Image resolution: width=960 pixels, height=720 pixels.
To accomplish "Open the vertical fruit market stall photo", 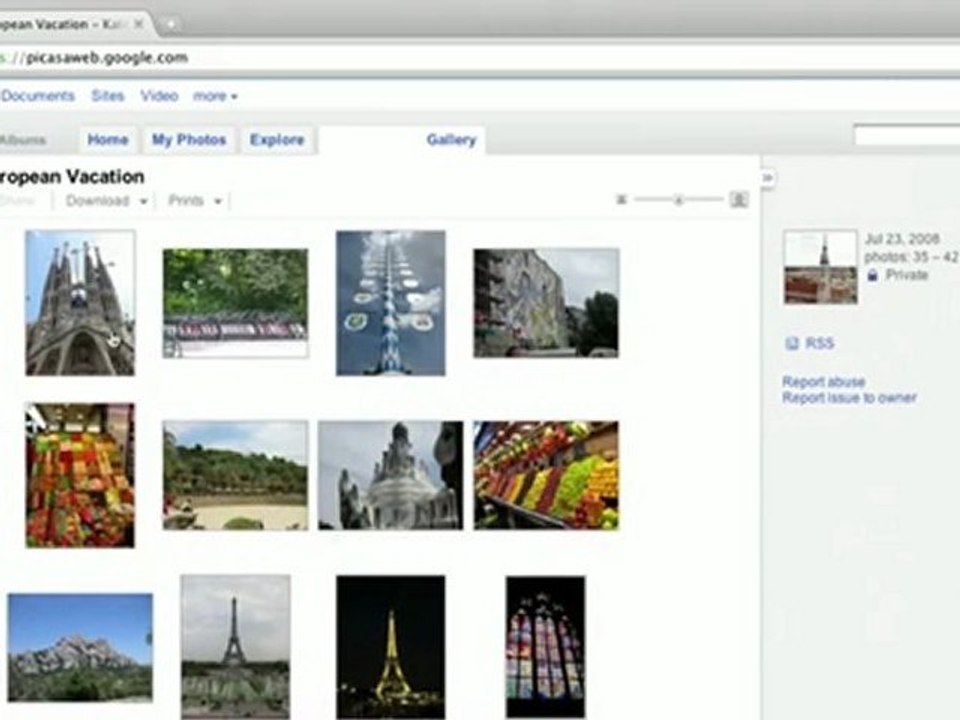I will (x=80, y=475).
